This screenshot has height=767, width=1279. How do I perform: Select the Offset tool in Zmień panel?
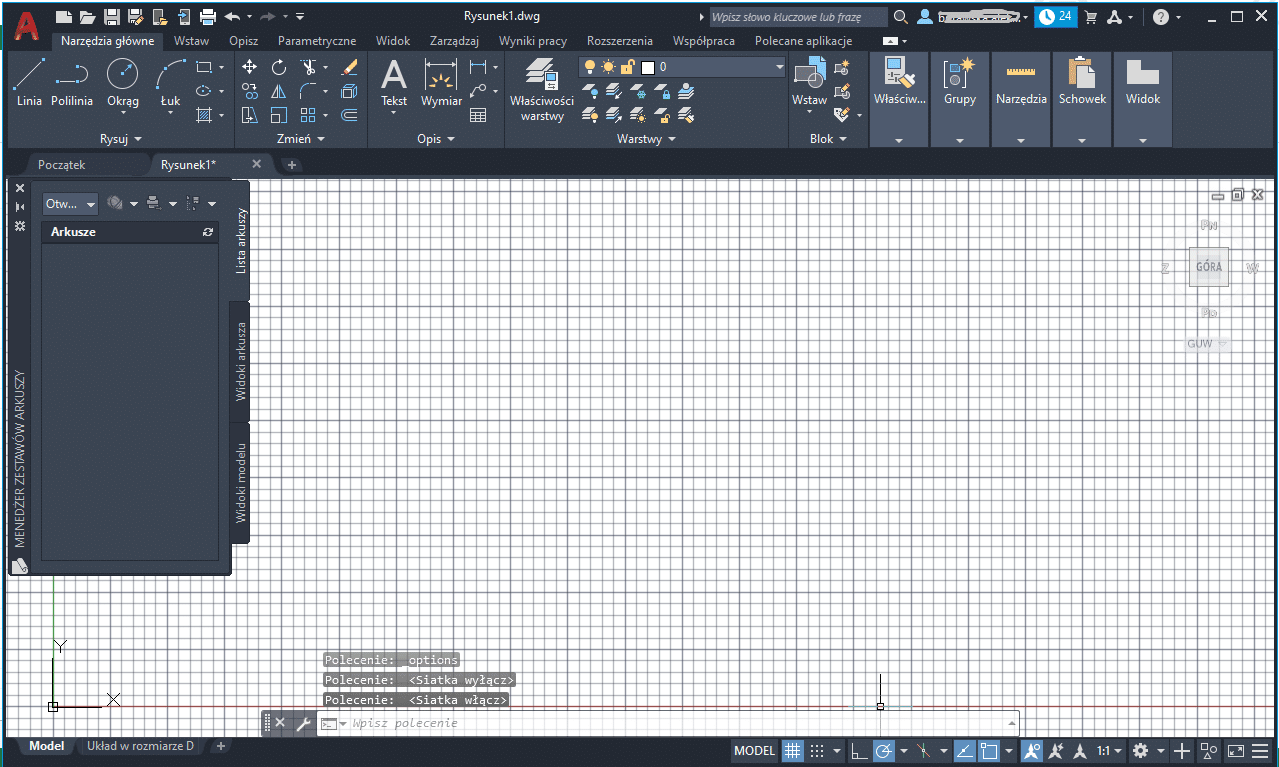tap(349, 115)
